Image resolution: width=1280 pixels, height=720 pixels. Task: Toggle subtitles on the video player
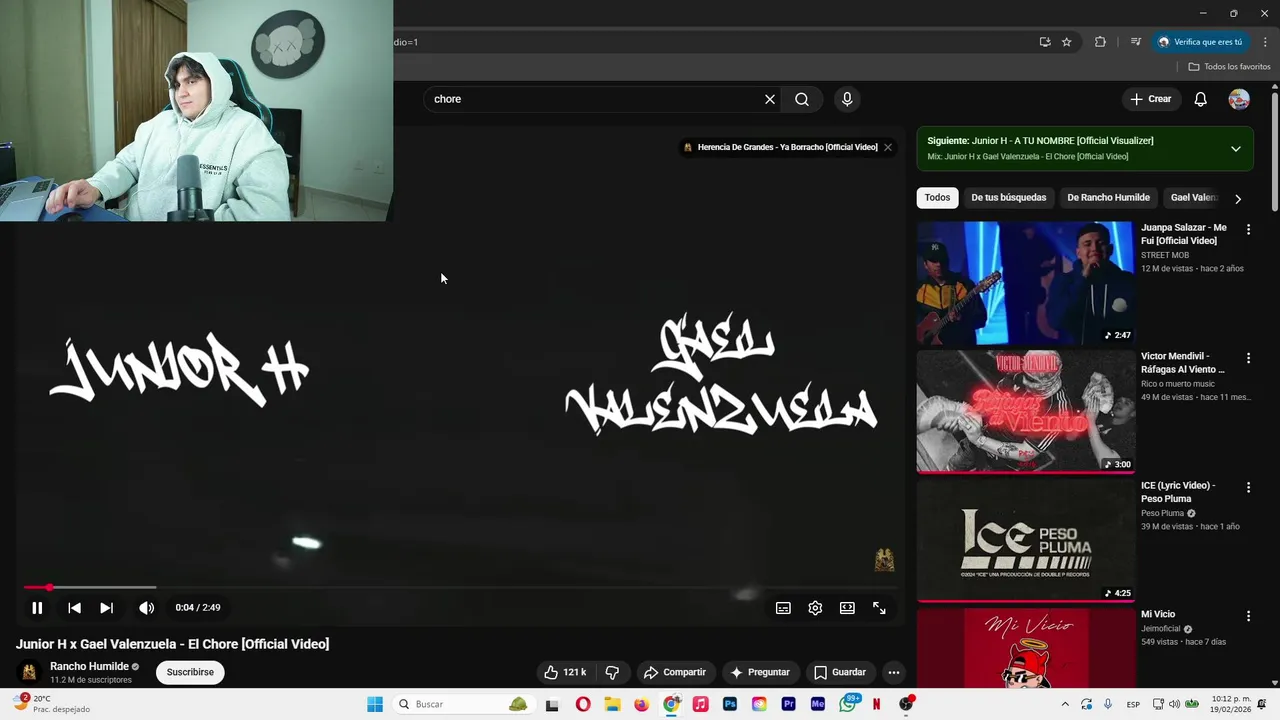pyautogui.click(x=783, y=608)
